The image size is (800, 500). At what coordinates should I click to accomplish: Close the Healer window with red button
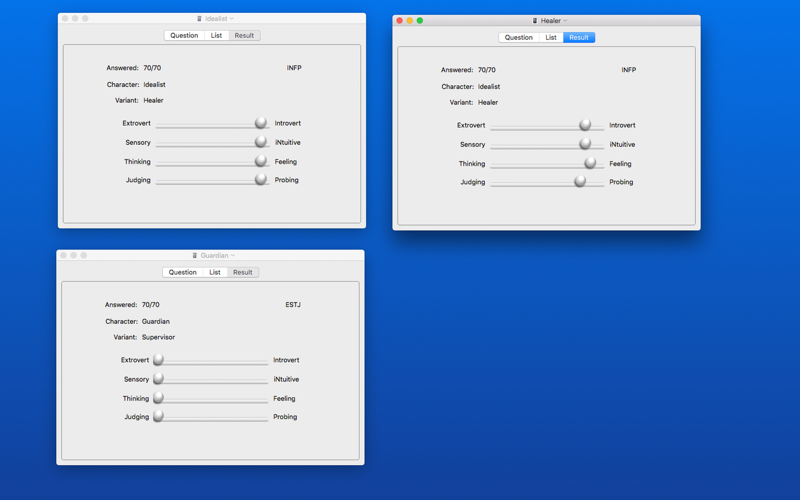pyautogui.click(x=399, y=21)
